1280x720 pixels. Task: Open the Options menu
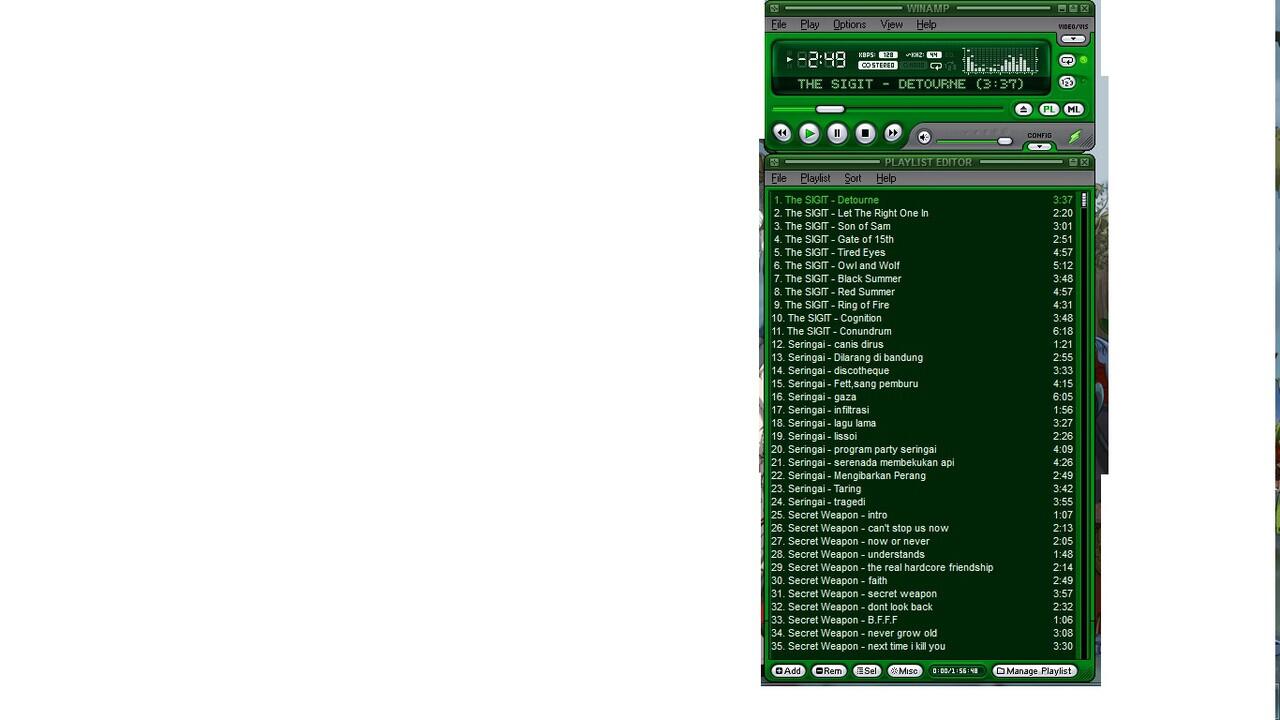(x=850, y=25)
